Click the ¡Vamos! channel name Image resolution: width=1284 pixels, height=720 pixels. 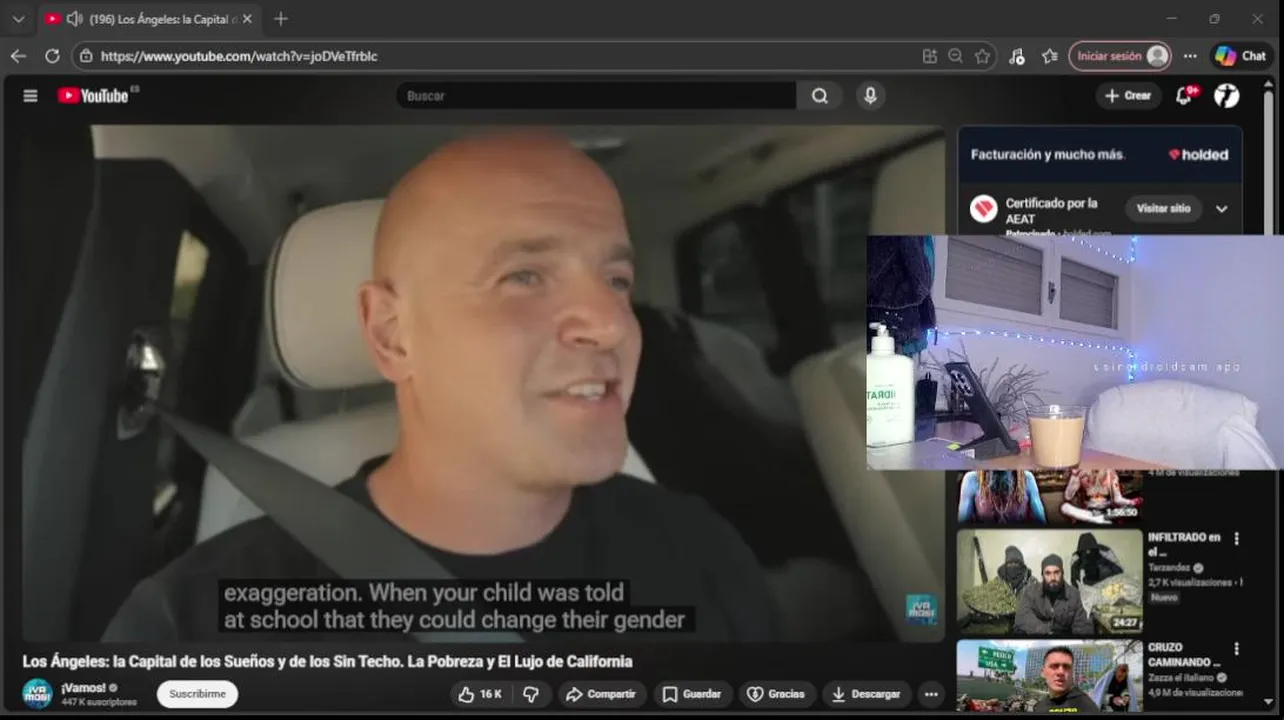(82, 688)
